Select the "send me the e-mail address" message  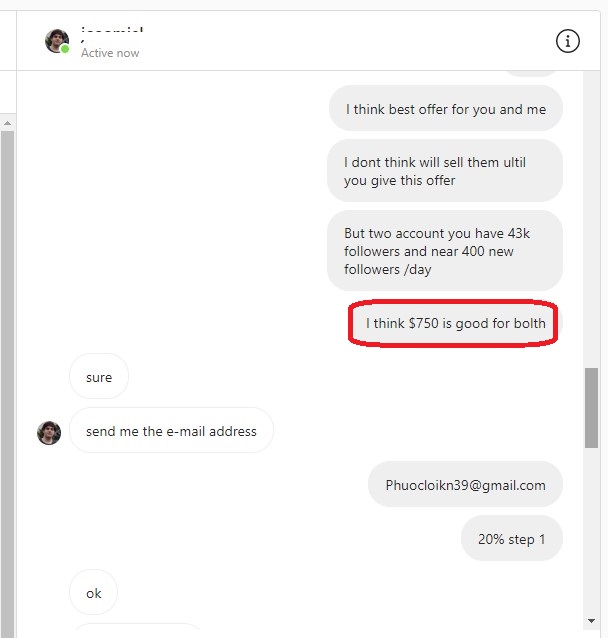(171, 431)
